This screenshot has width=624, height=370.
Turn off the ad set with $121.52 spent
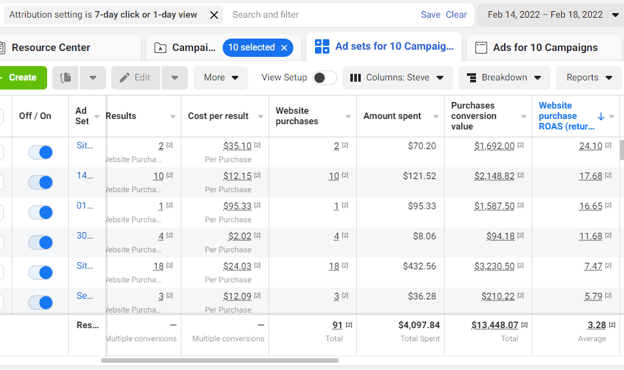pyautogui.click(x=40, y=183)
